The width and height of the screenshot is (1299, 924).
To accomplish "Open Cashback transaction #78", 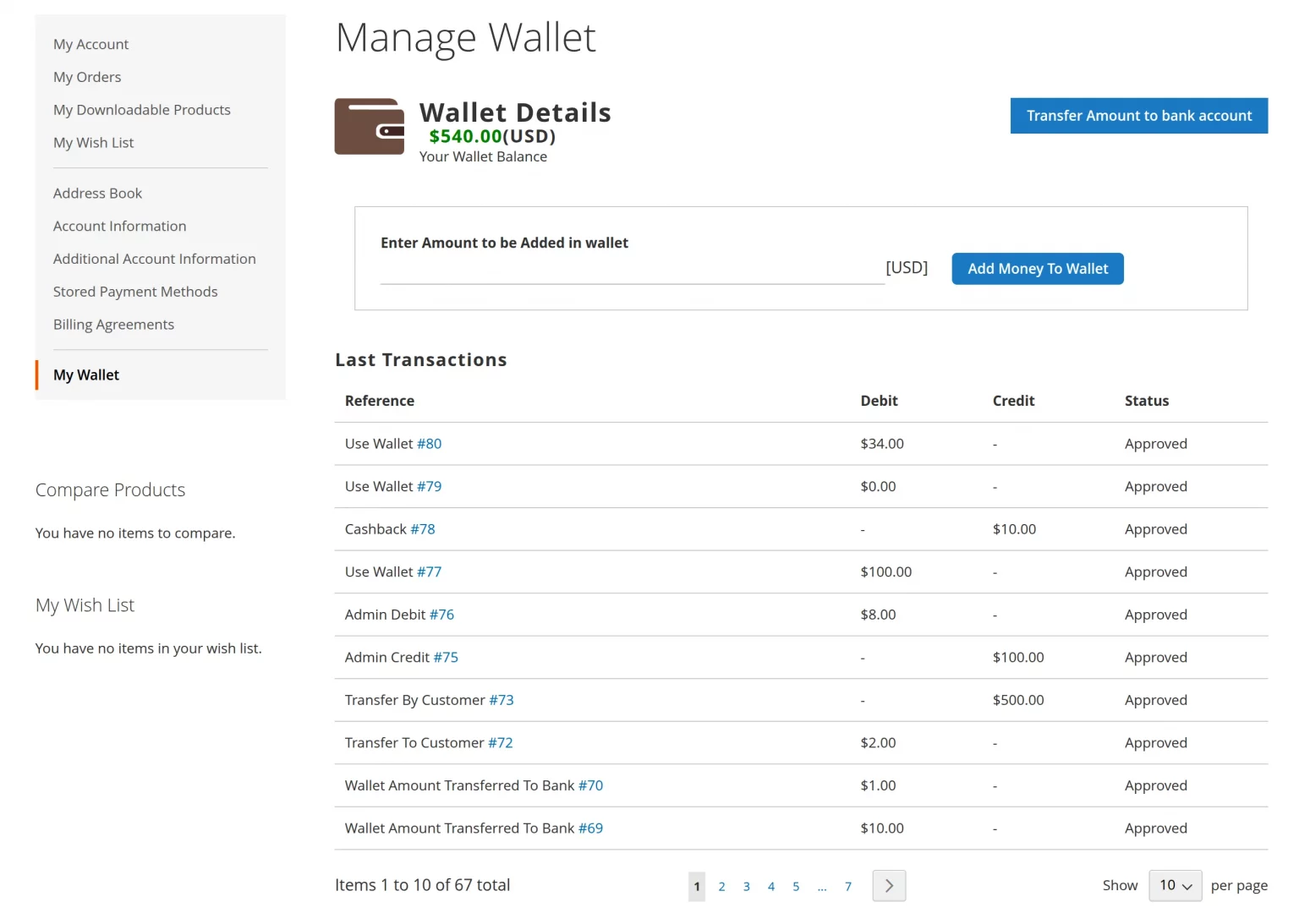I will tap(423, 528).
